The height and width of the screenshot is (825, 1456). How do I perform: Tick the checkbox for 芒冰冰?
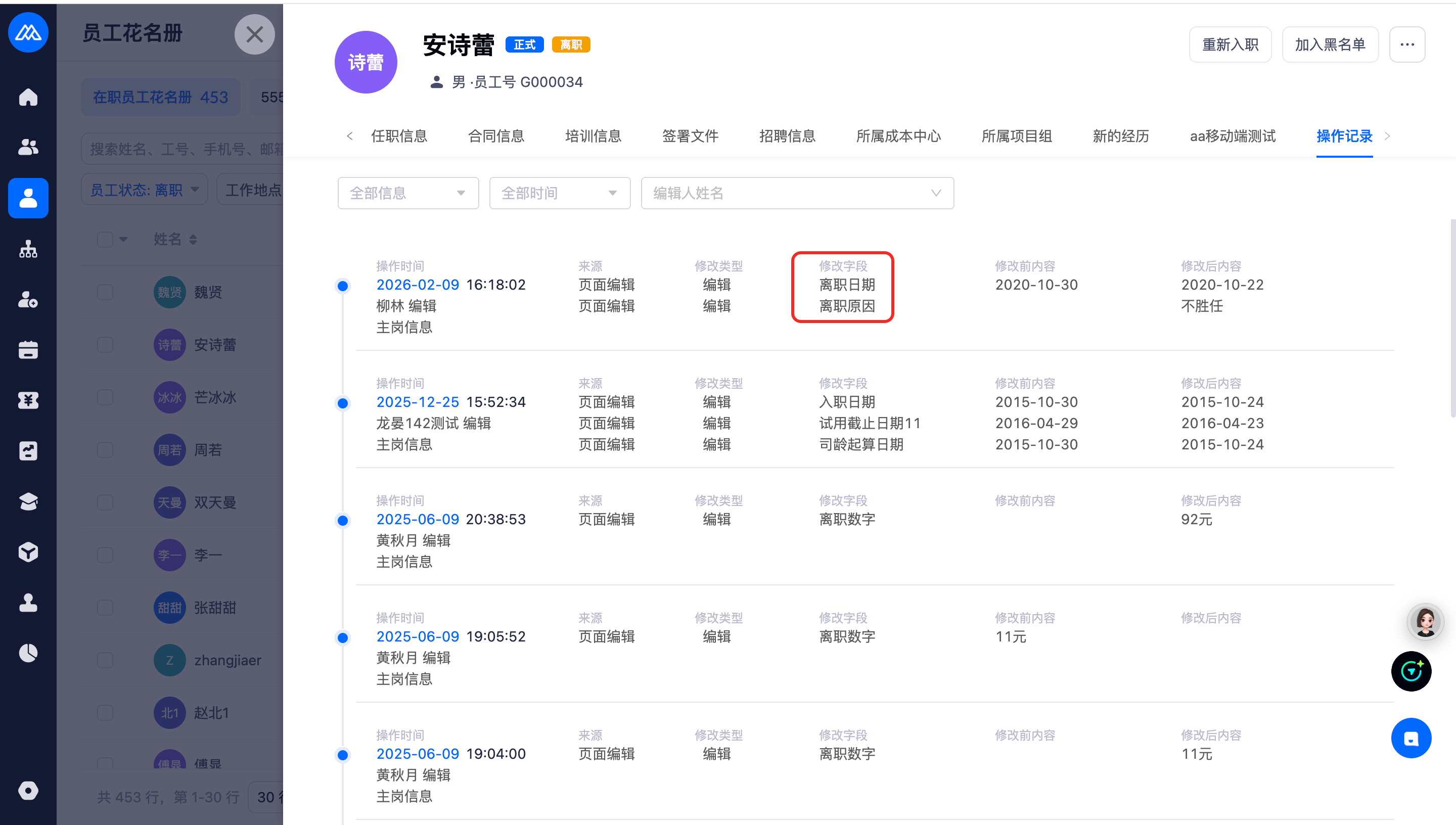(x=105, y=397)
